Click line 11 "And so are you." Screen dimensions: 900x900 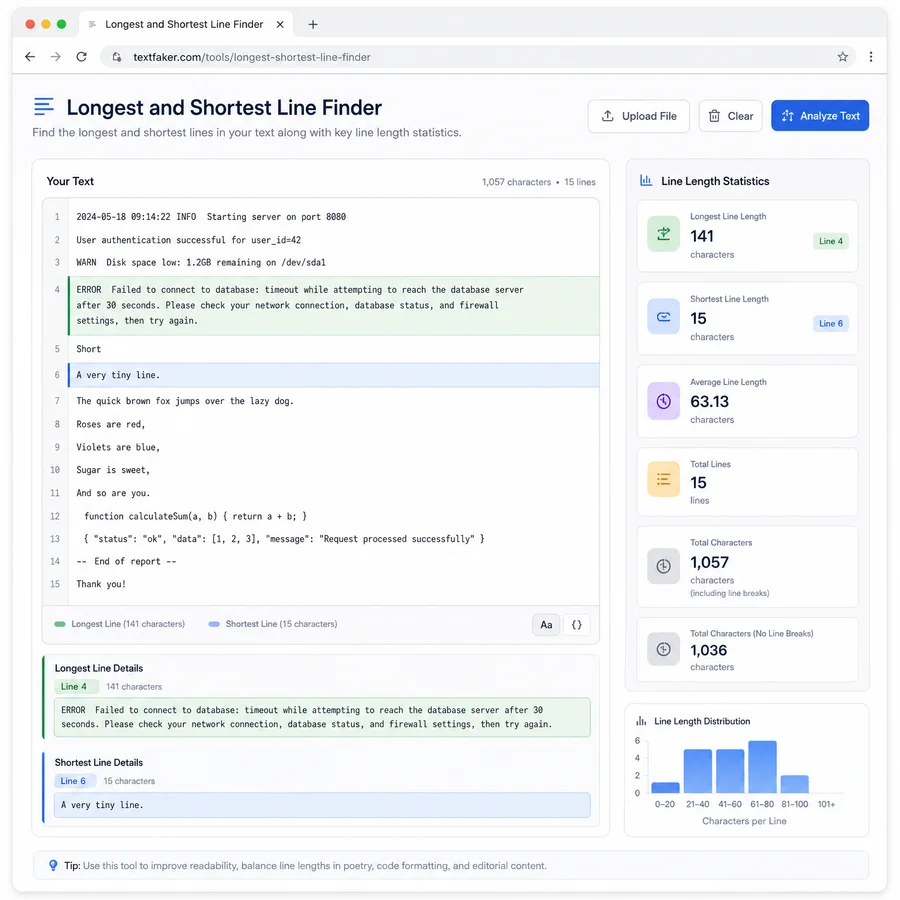click(113, 493)
